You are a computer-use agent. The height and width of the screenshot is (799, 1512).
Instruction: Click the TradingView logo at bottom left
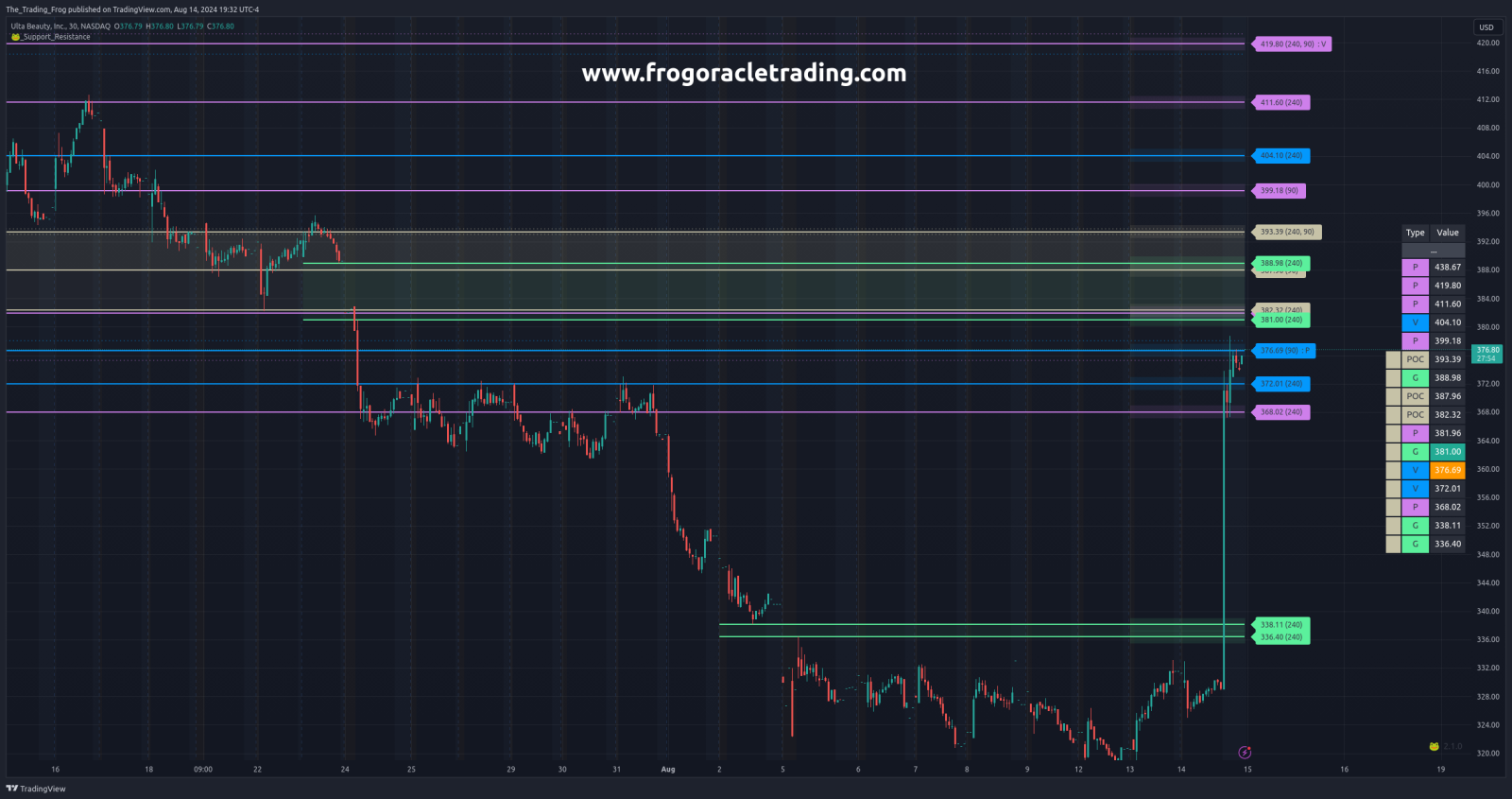36,789
